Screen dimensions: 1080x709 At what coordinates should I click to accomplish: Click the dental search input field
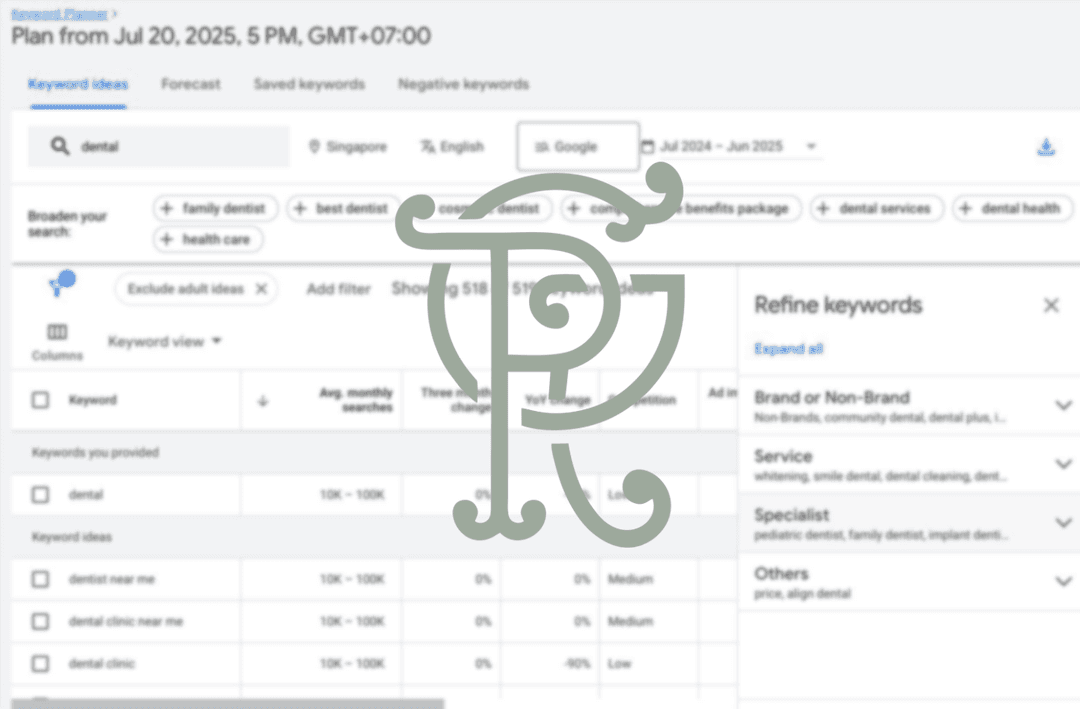(159, 146)
